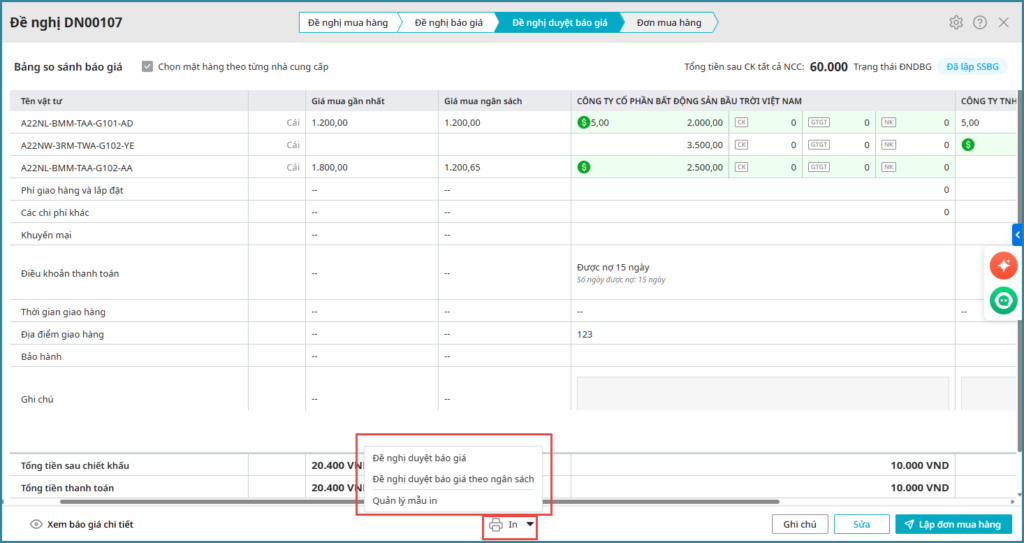The height and width of the screenshot is (543, 1024).
Task: Click the orange AI sparkle assistant icon
Action: point(1004,265)
